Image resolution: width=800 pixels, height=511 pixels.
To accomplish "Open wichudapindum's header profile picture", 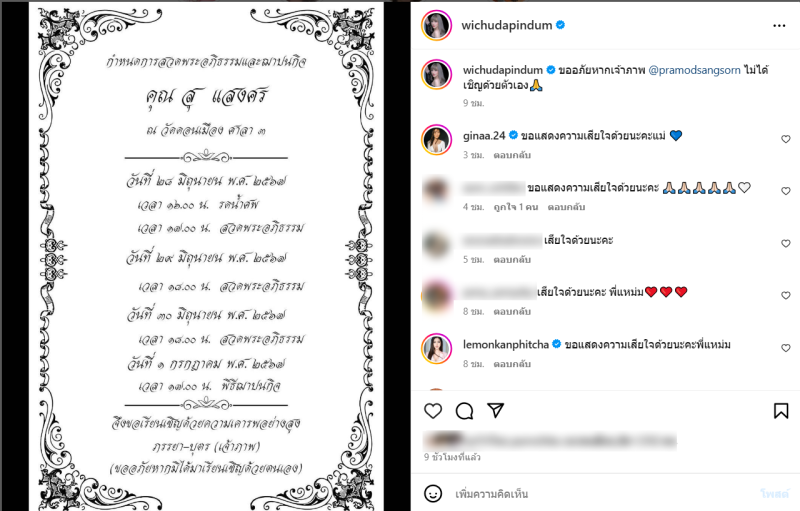I will [x=436, y=25].
